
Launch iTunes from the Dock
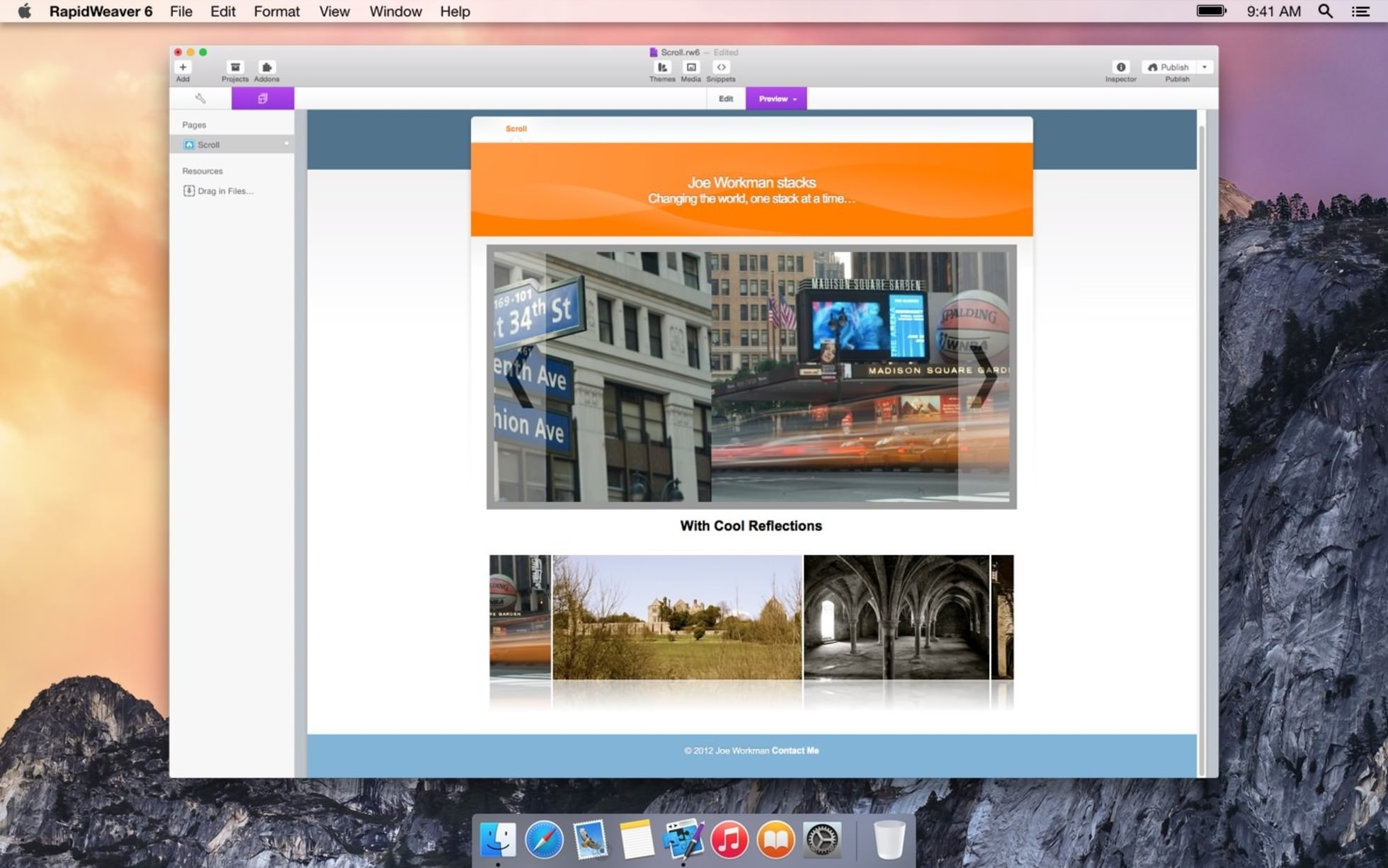point(729,840)
